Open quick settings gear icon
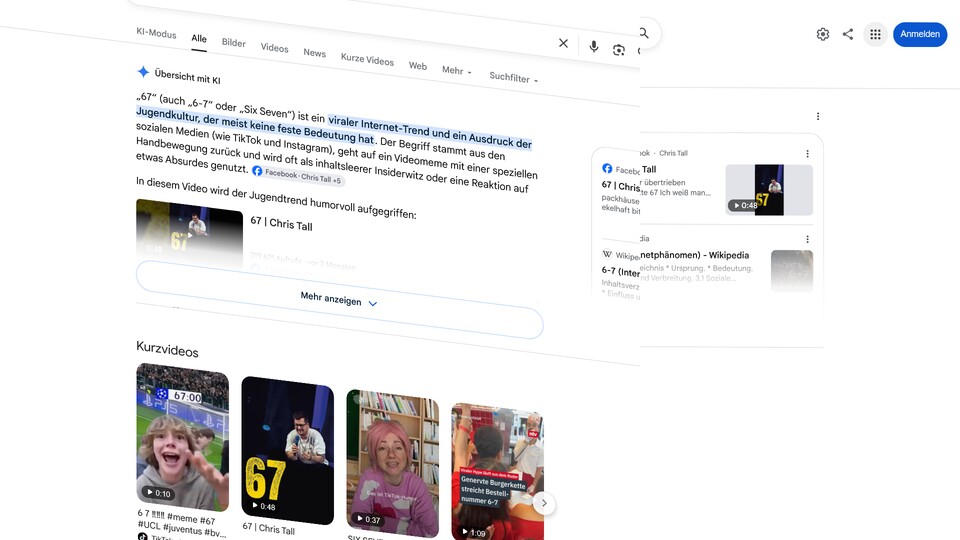The image size is (960, 540). [823, 34]
